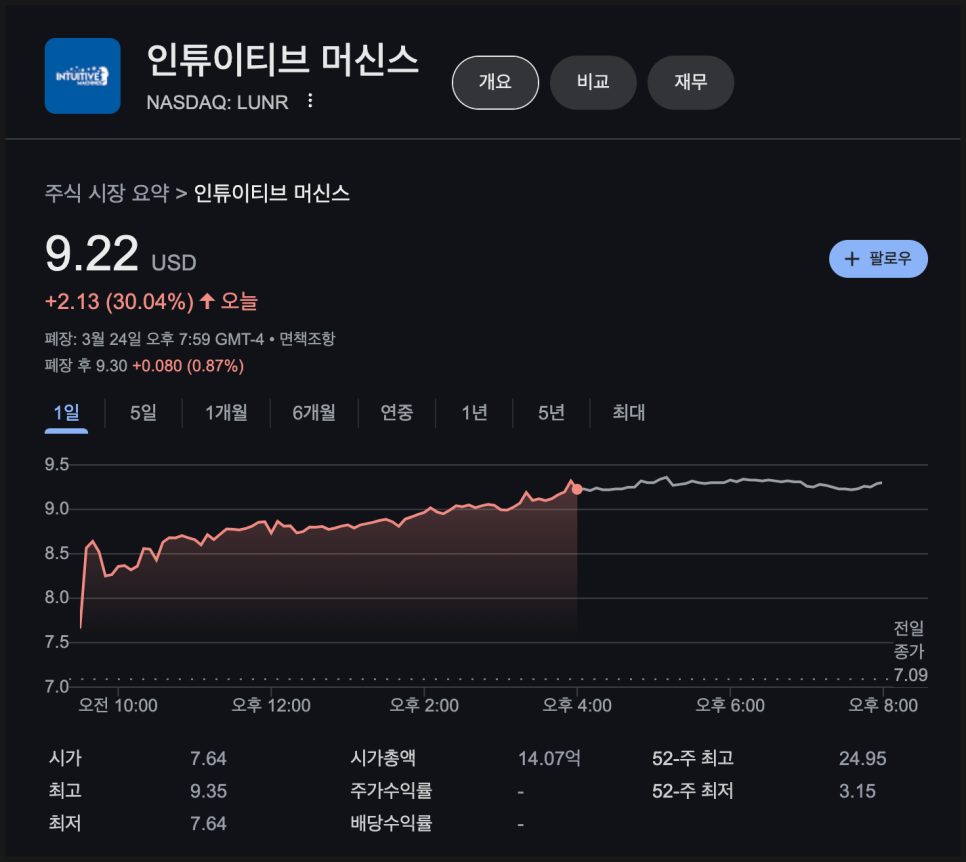The width and height of the screenshot is (966, 862).
Task: Click the 인튜이티브 머신스 company title heading
Action: point(283,60)
